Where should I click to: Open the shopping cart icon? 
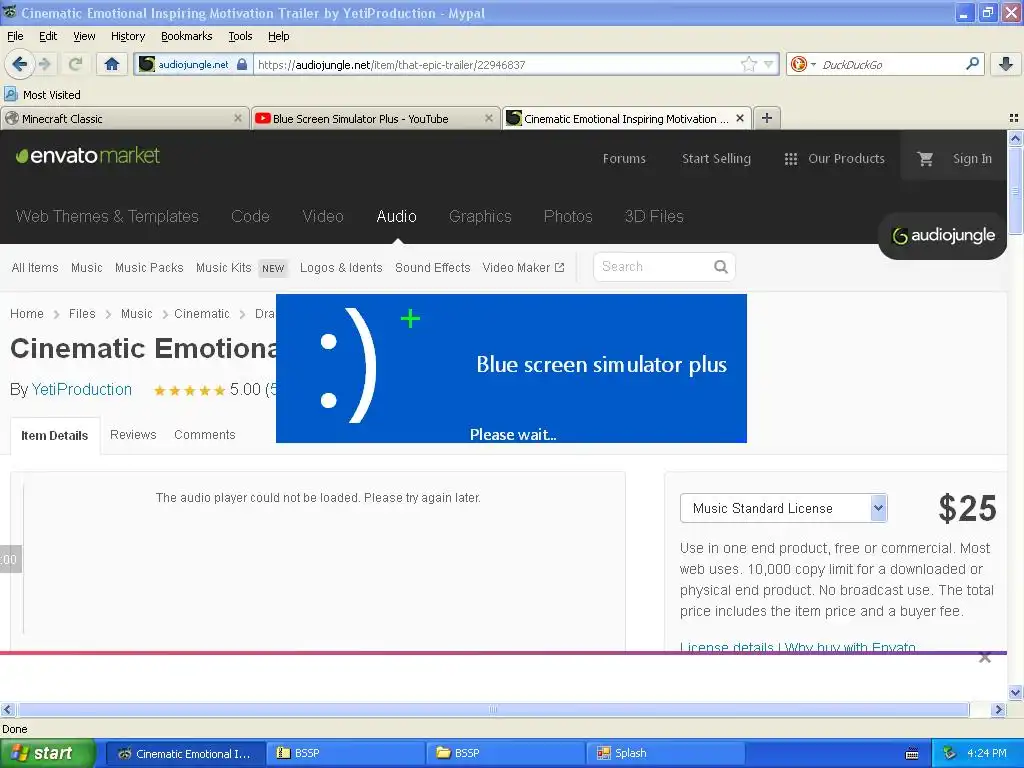coord(925,159)
